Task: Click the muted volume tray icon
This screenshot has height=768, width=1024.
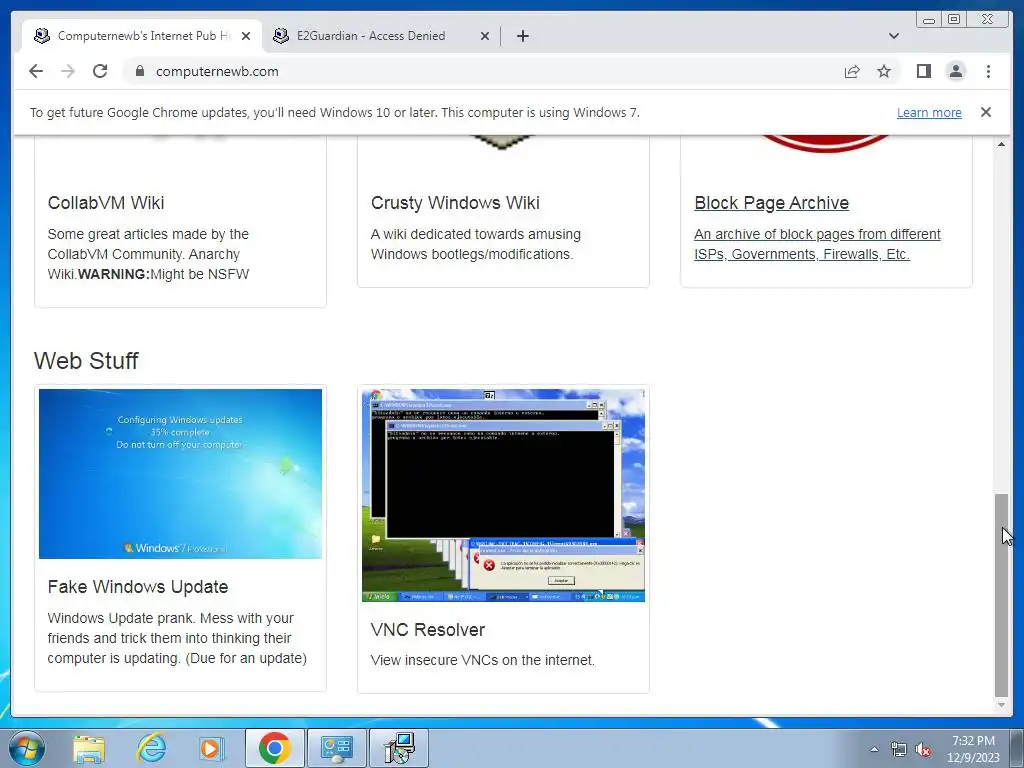Action: (923, 750)
